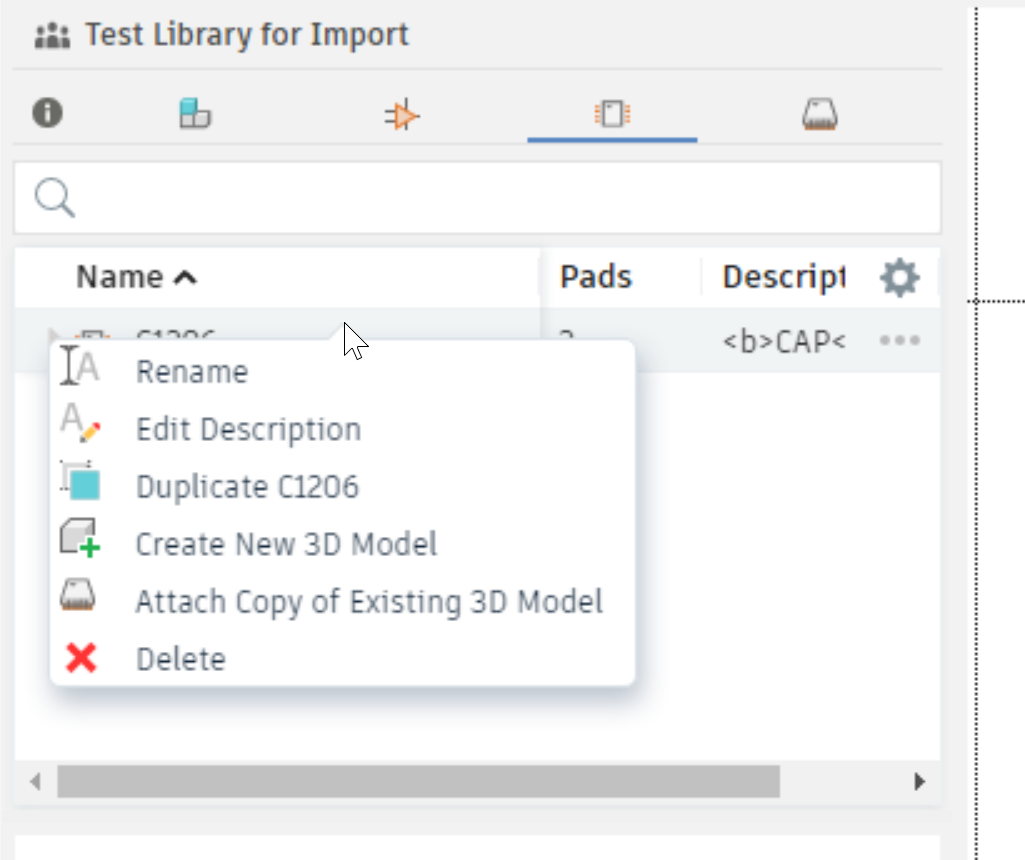This screenshot has width=1025, height=860.
Task: Select the footprints tab icon
Action: [611, 114]
